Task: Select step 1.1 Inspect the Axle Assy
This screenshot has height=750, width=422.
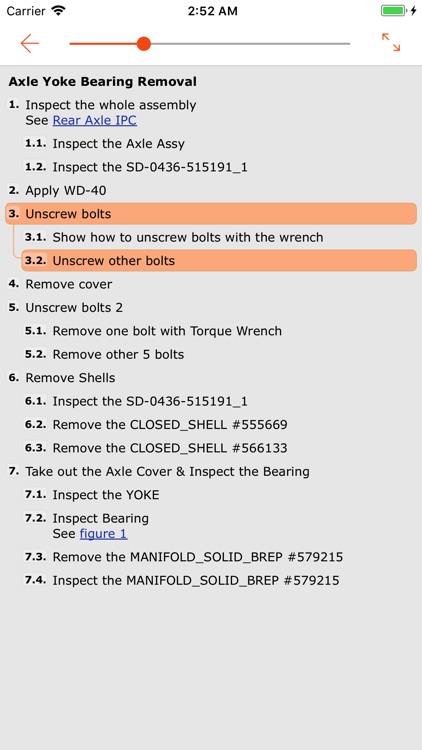Action: [x=219, y=143]
